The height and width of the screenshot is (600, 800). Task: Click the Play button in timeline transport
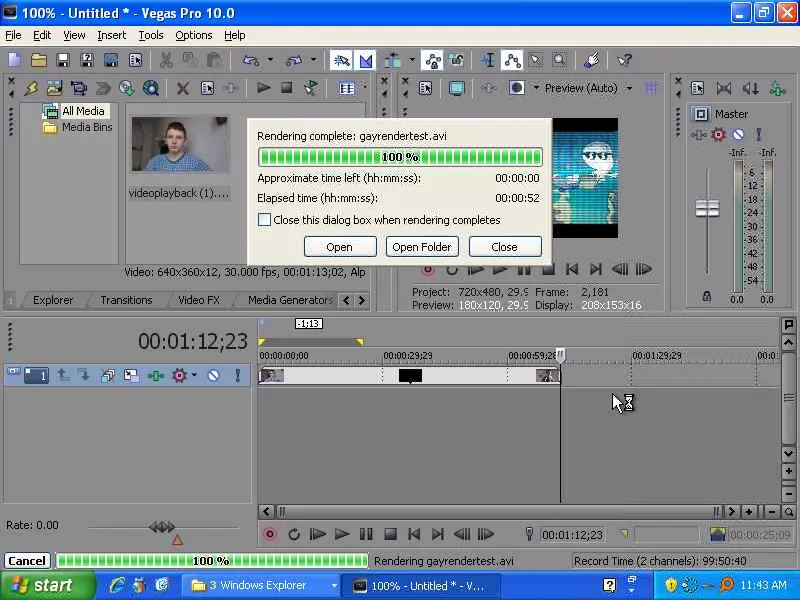click(341, 534)
